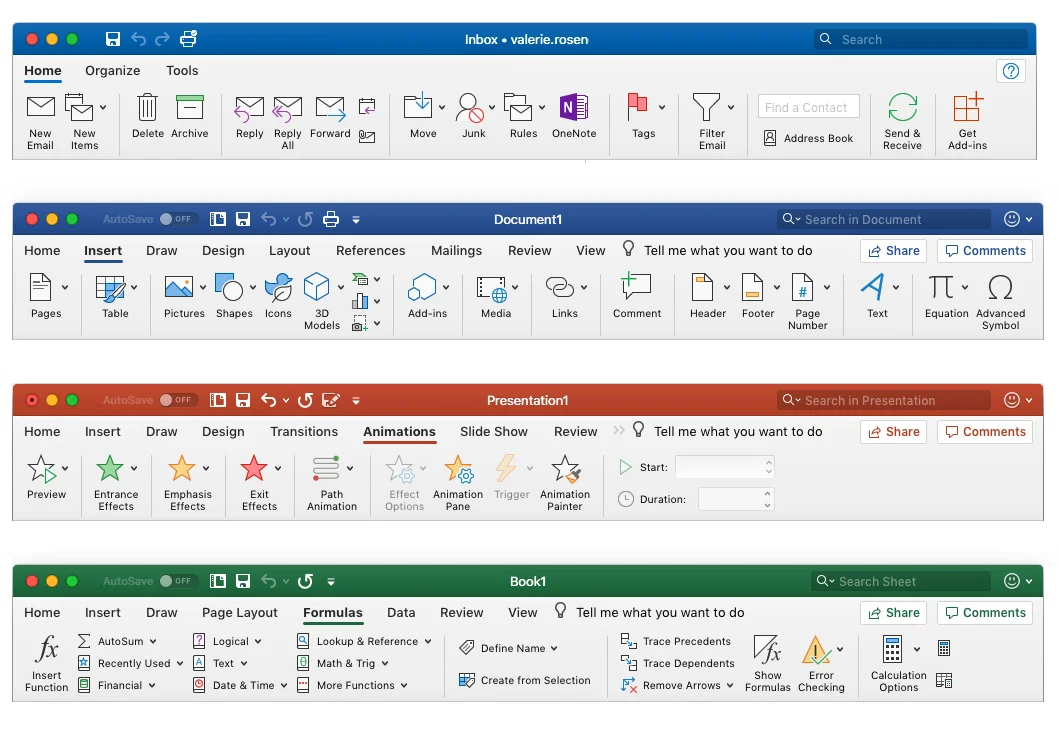Click Send & Receive in Outlook
This screenshot has height=733, width=1059.
902,121
